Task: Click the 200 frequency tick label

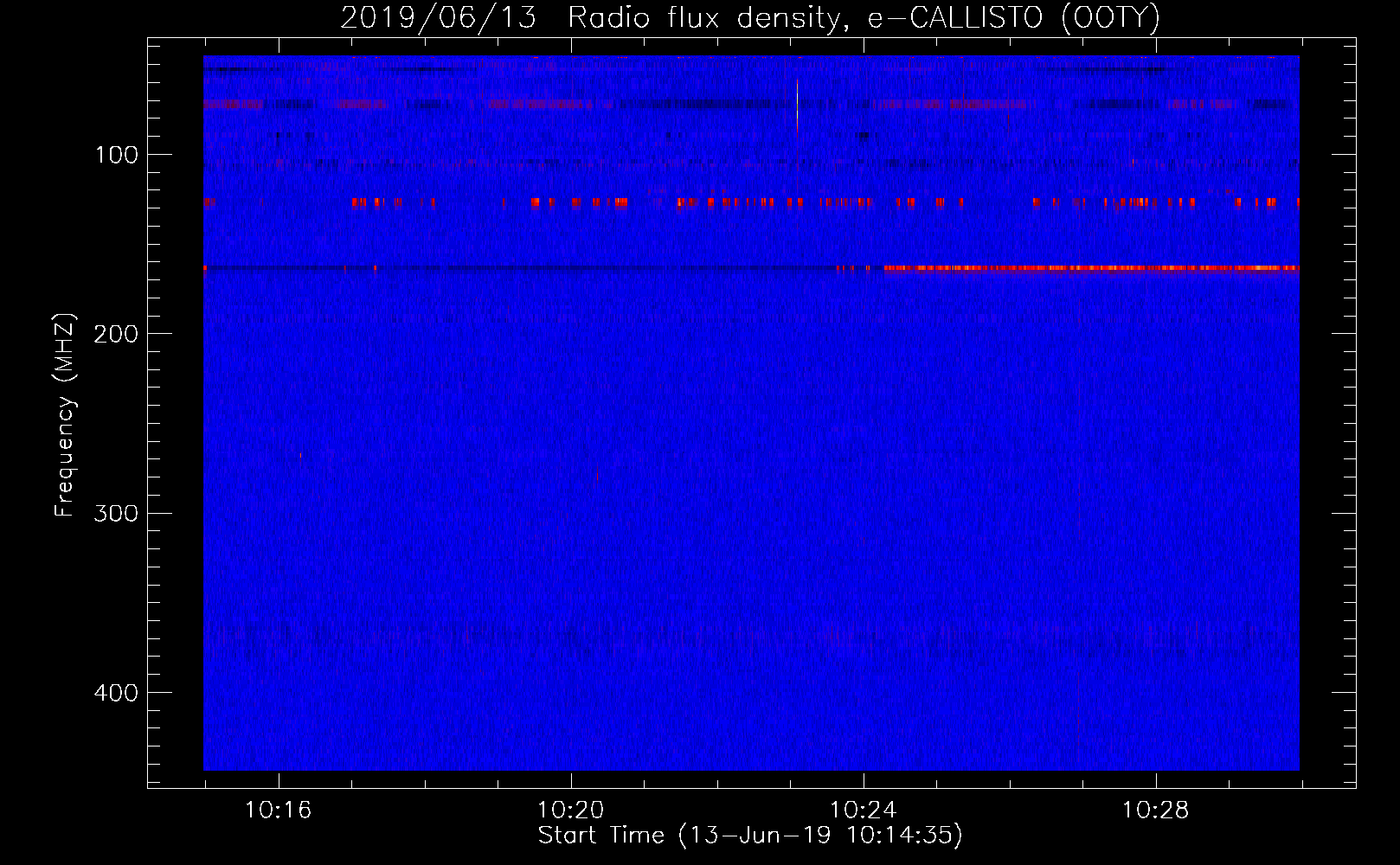Action: (x=116, y=334)
